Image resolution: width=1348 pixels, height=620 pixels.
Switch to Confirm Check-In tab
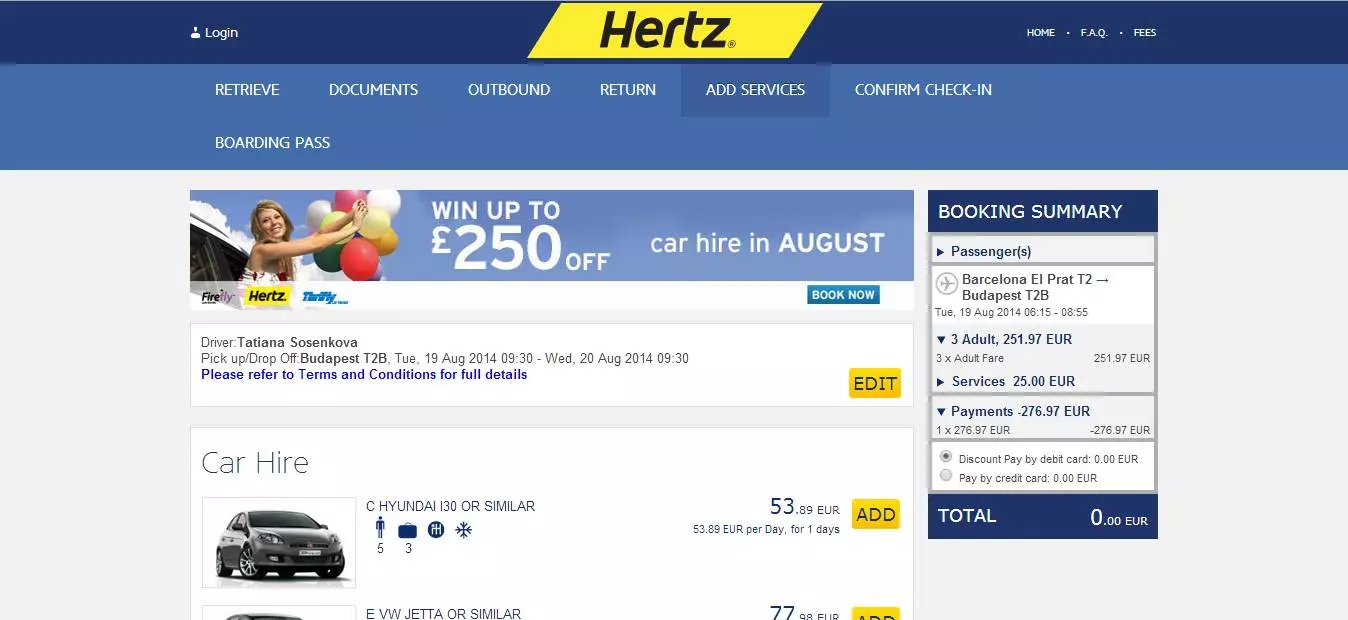(923, 90)
